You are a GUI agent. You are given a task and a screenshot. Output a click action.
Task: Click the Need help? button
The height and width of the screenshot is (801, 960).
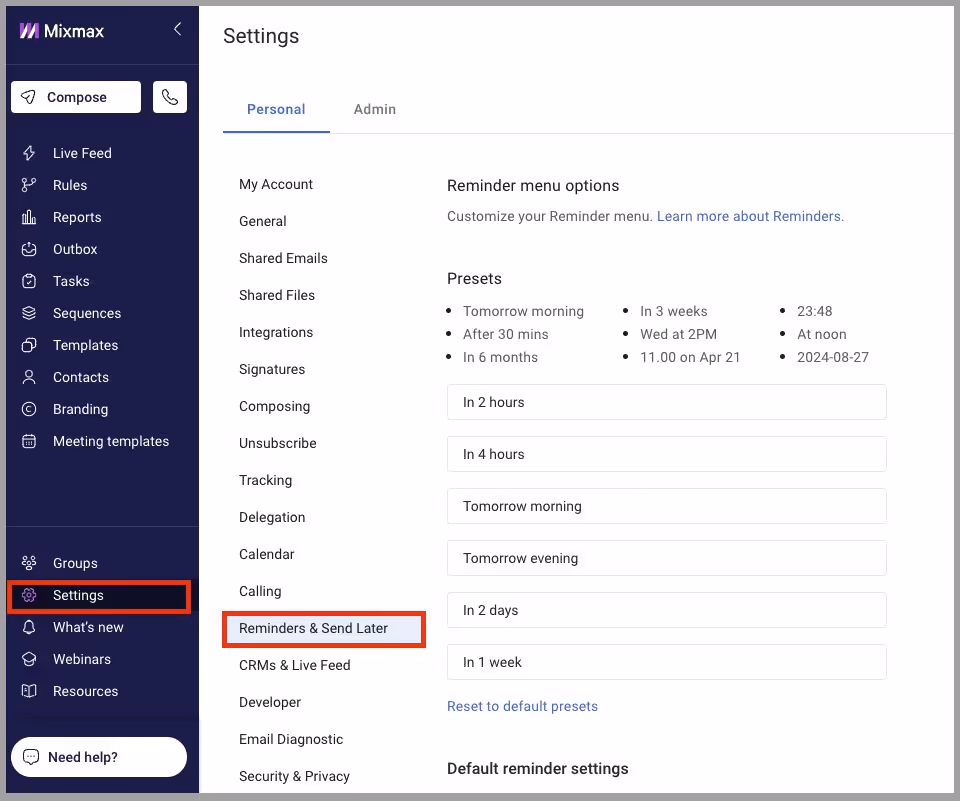point(99,757)
